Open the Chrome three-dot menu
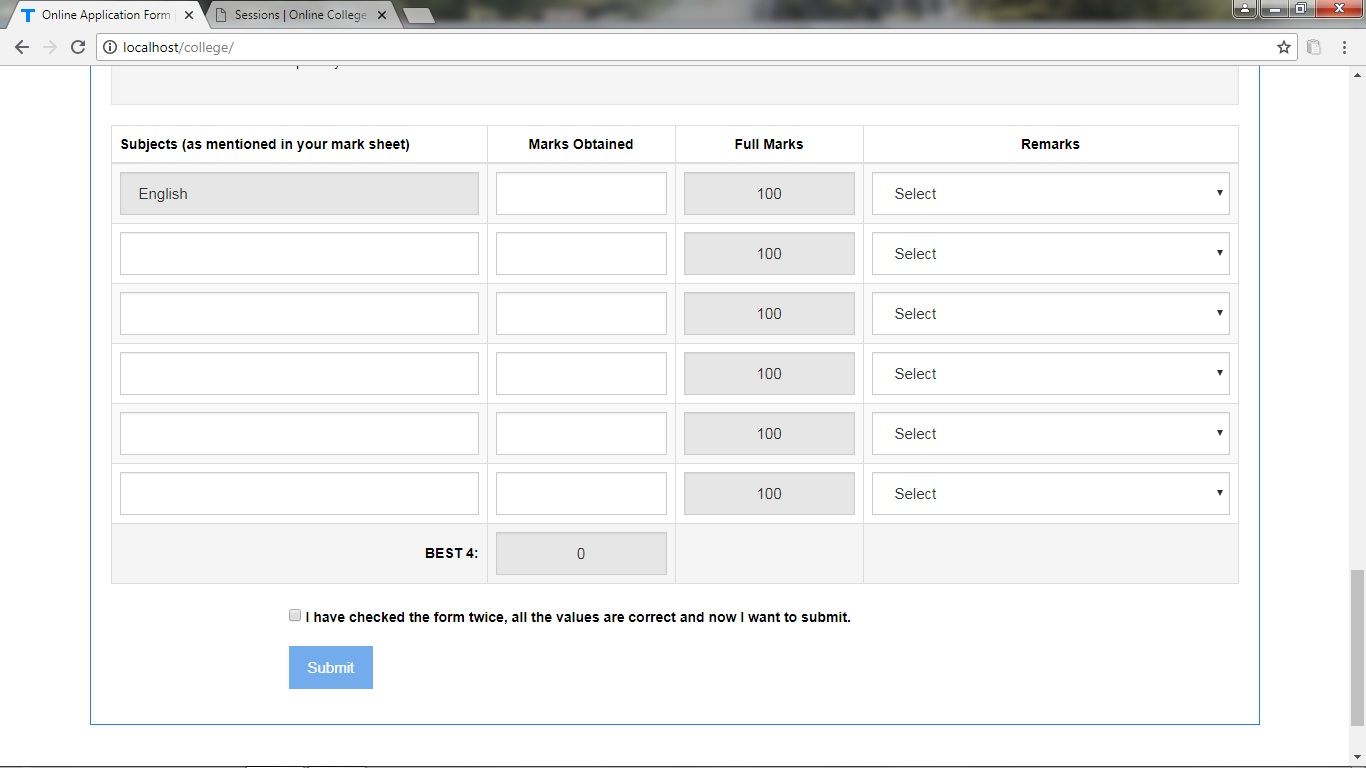This screenshot has width=1366, height=768. [x=1344, y=47]
